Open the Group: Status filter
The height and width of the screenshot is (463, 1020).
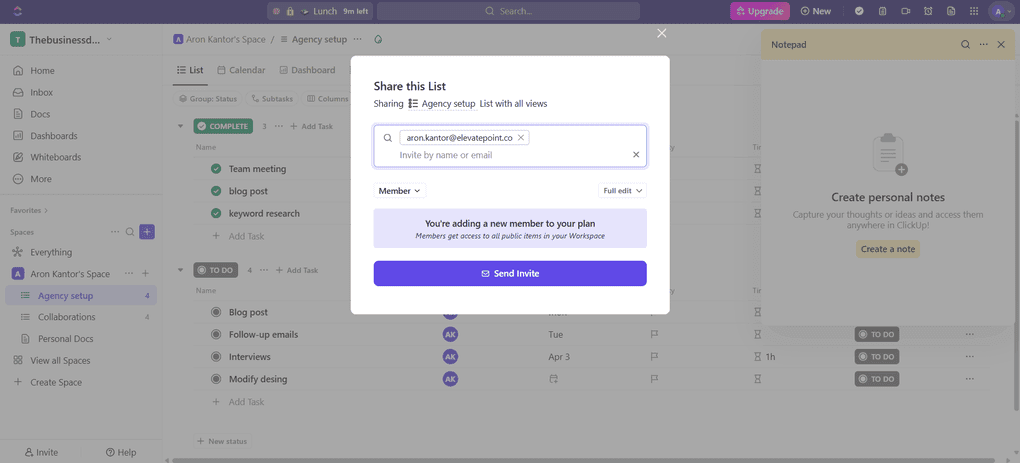pyautogui.click(x=208, y=99)
